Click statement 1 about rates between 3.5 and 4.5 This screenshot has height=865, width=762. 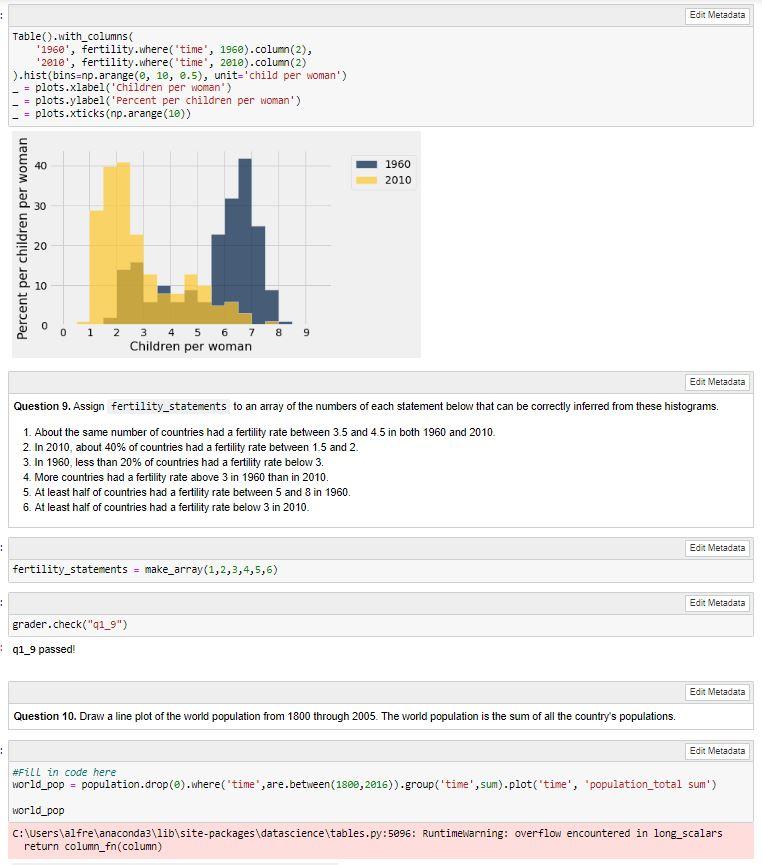pyautogui.click(x=264, y=432)
